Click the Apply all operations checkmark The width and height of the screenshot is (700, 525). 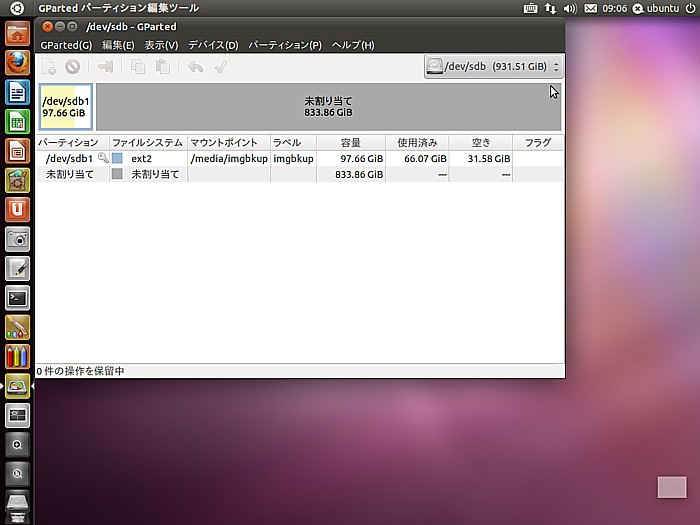221,67
